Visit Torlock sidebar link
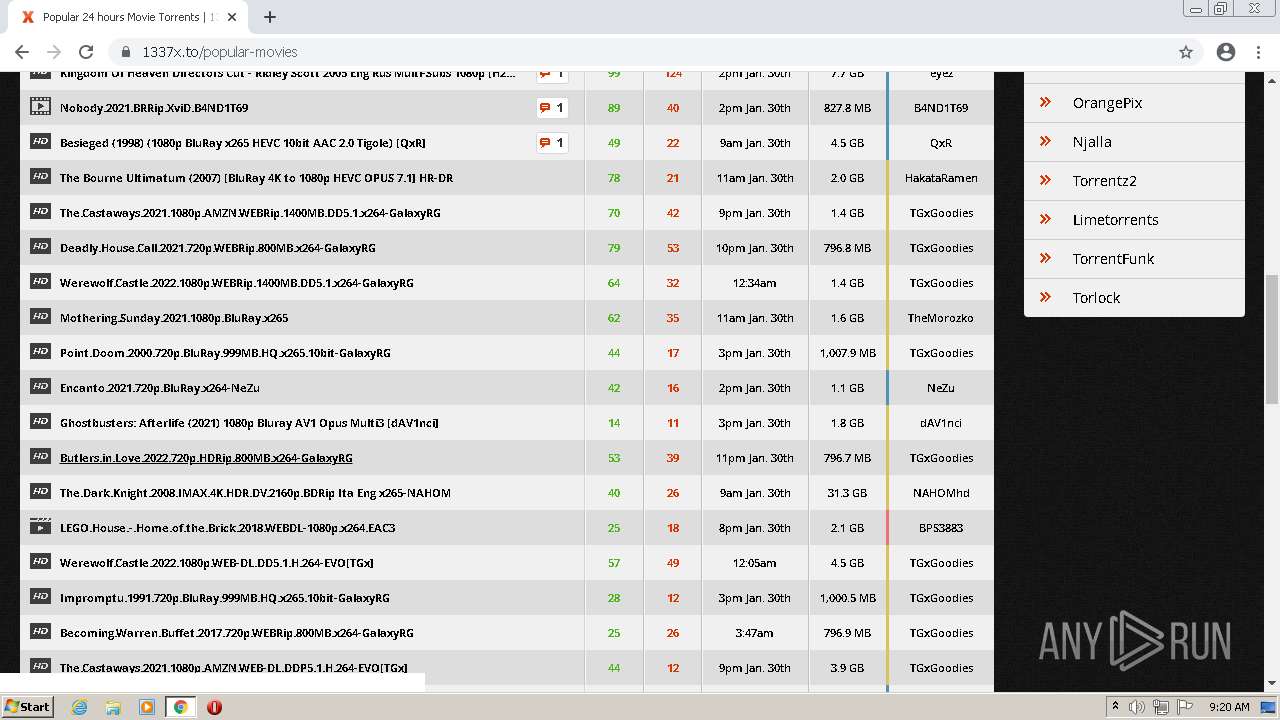This screenshot has width=1280, height=720. click(1096, 298)
